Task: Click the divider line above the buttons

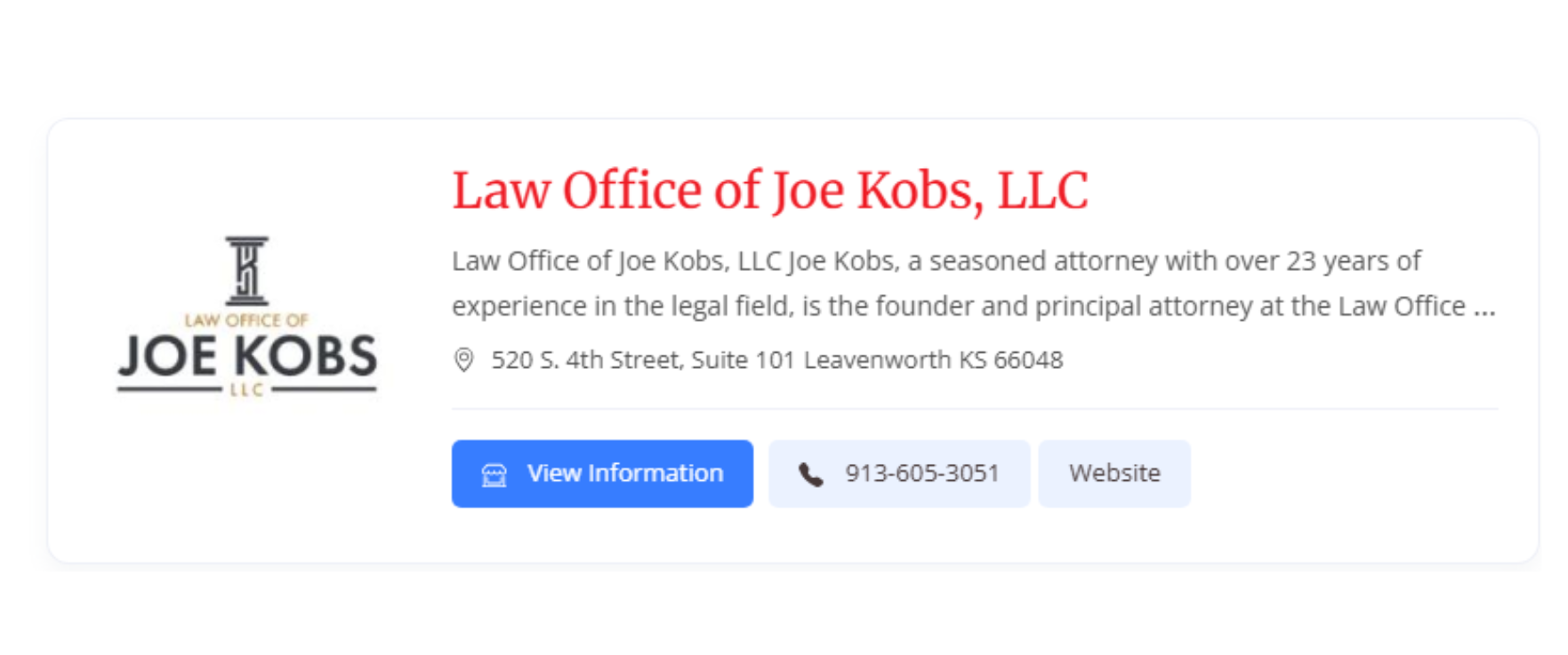Action: tap(975, 409)
